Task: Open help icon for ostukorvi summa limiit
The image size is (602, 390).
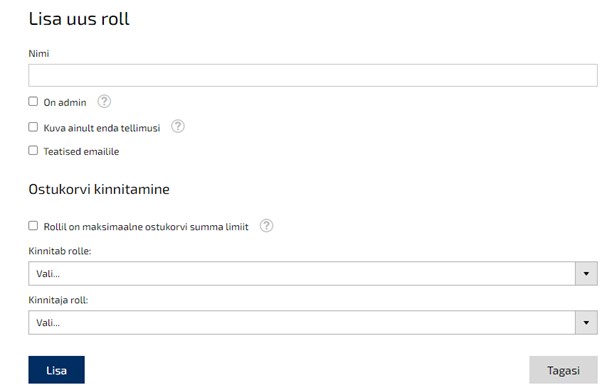Action: coord(266,226)
